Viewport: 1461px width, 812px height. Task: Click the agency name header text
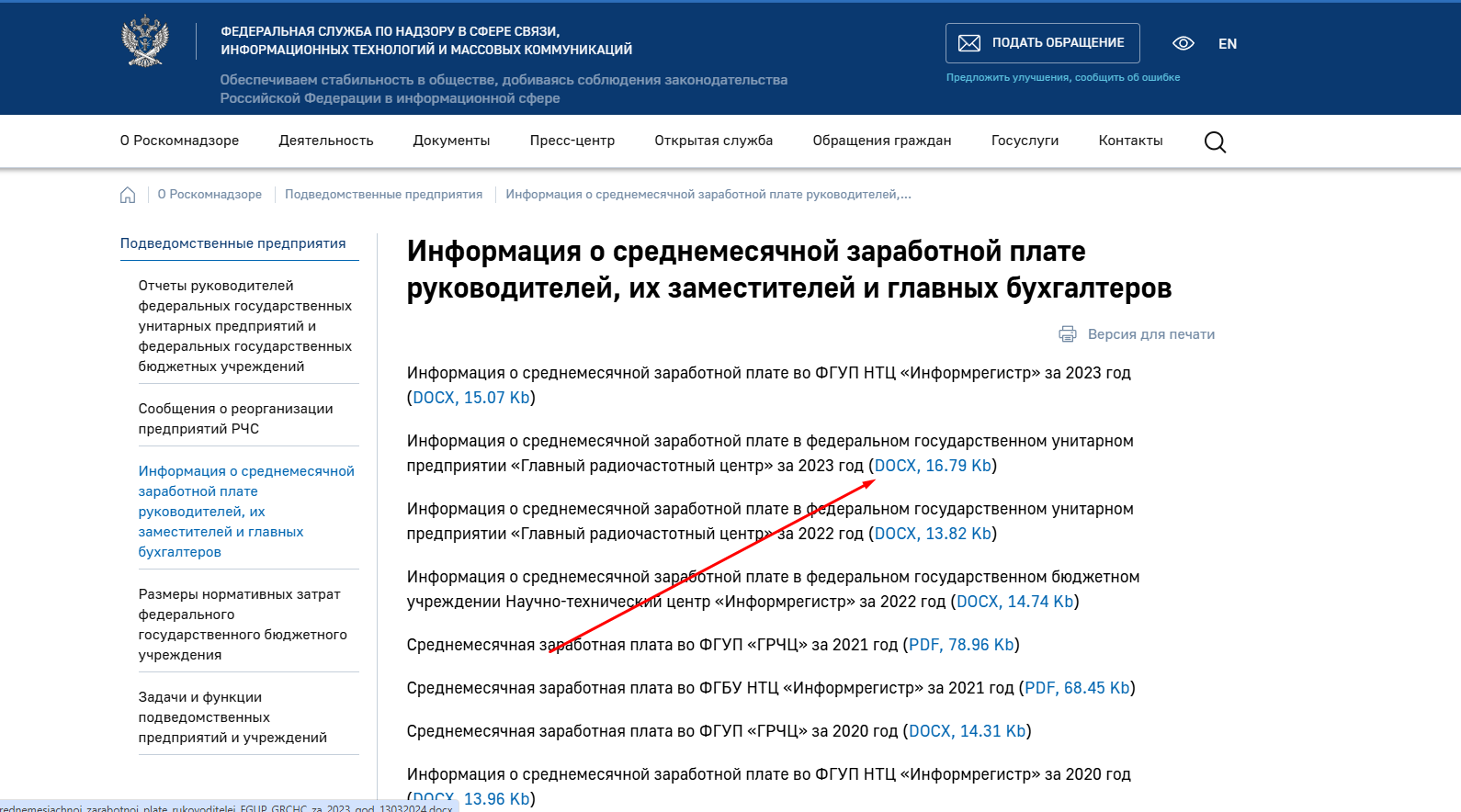point(426,40)
